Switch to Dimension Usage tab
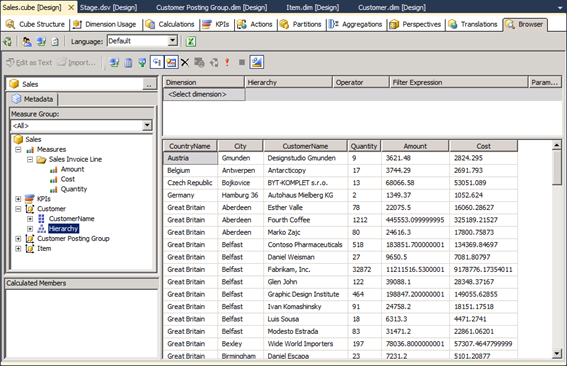567x366 pixels. coord(105,24)
